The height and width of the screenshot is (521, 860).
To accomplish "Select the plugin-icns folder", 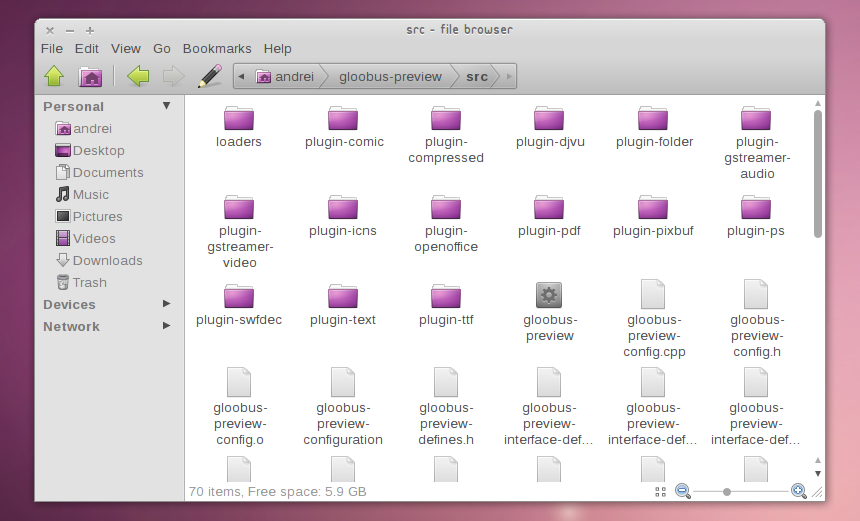I will pos(343,217).
